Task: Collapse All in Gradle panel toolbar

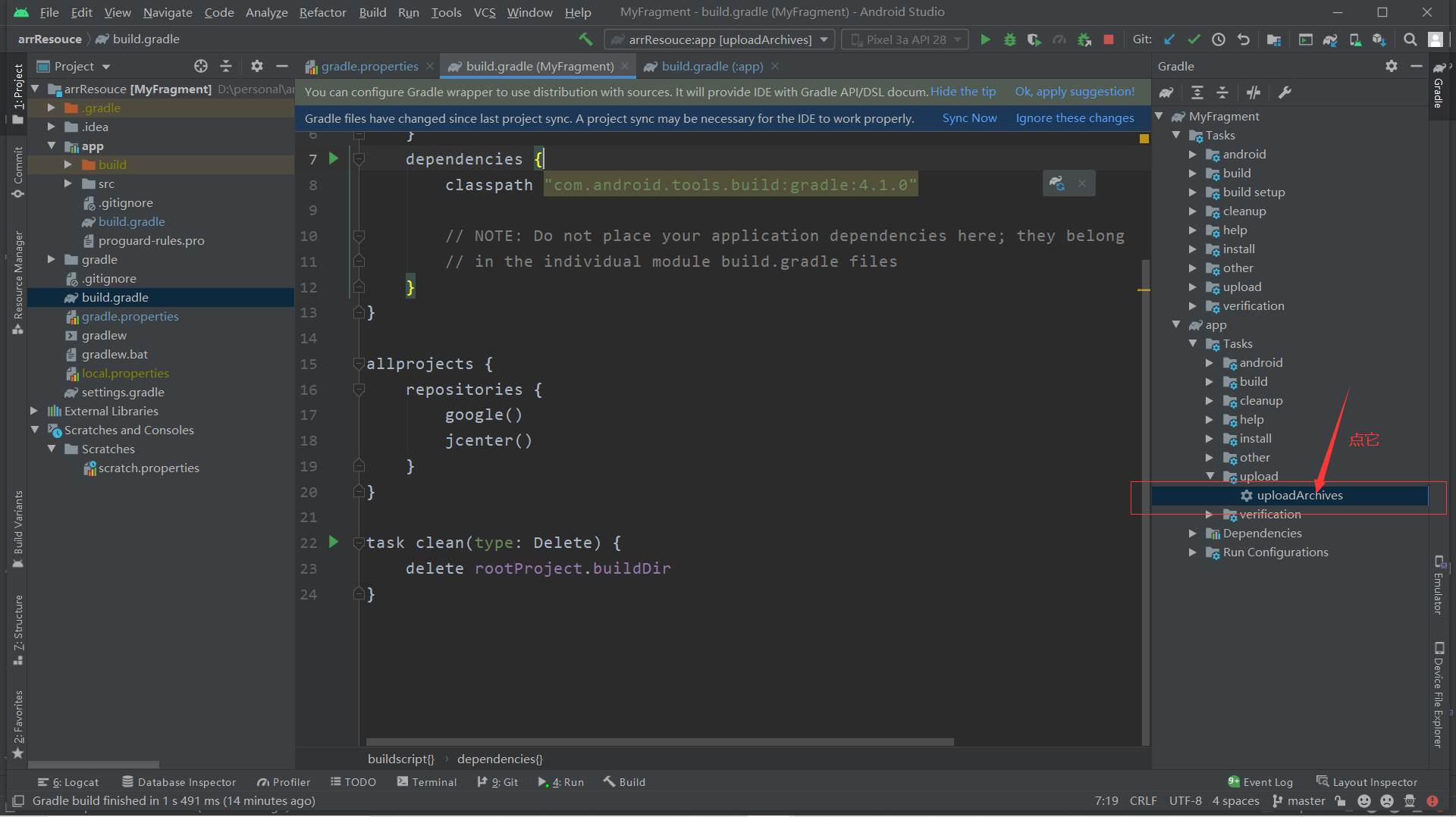Action: tap(1222, 92)
